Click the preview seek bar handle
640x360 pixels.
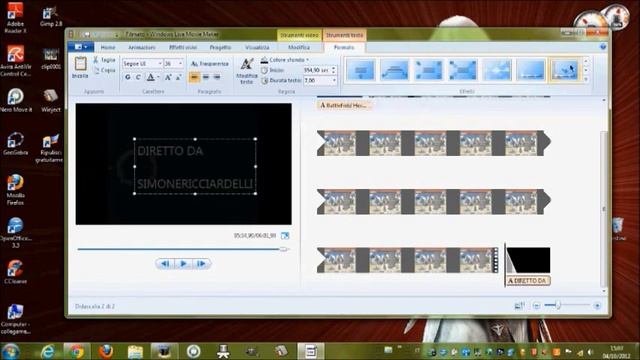[284, 249]
